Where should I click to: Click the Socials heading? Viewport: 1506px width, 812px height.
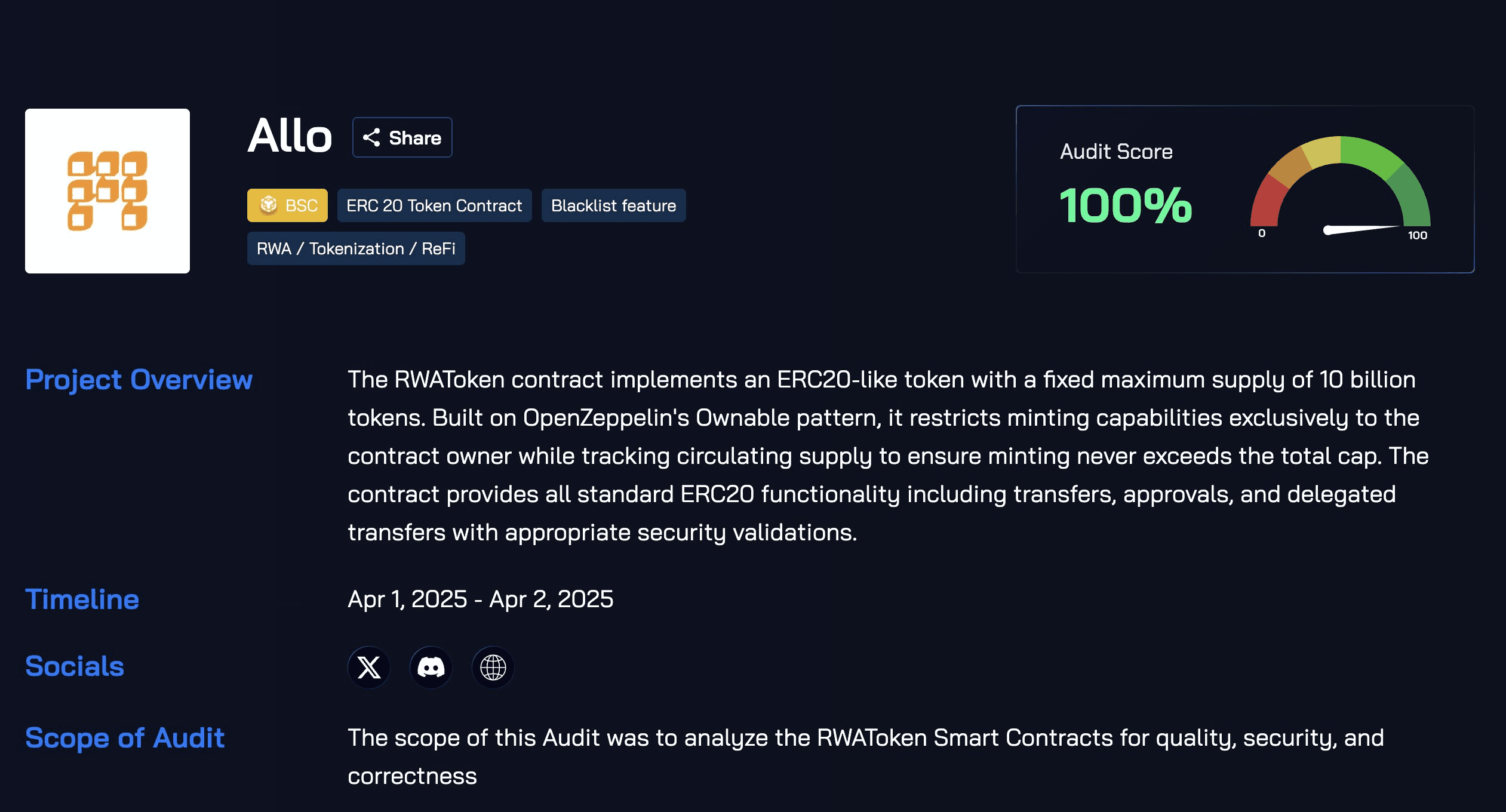(x=75, y=666)
